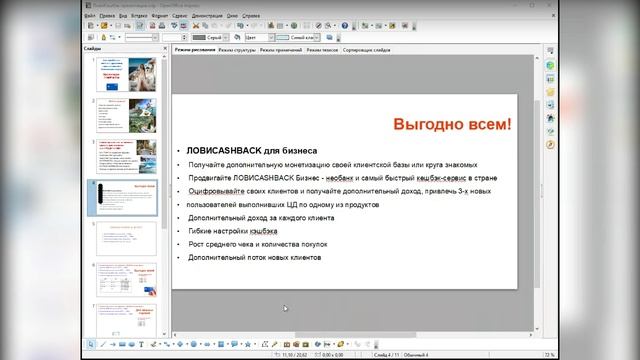The image size is (640, 360).
Task: Click the Выгодно всем! slide title
Action: (452, 124)
